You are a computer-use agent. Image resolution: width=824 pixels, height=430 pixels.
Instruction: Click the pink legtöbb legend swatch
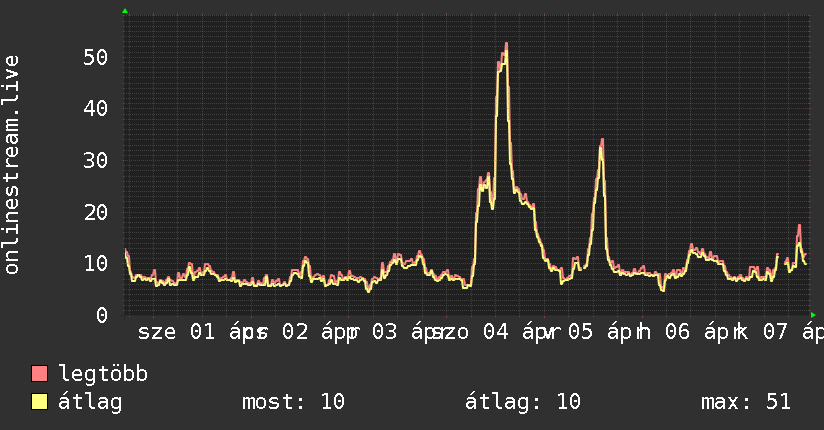tap(39, 373)
